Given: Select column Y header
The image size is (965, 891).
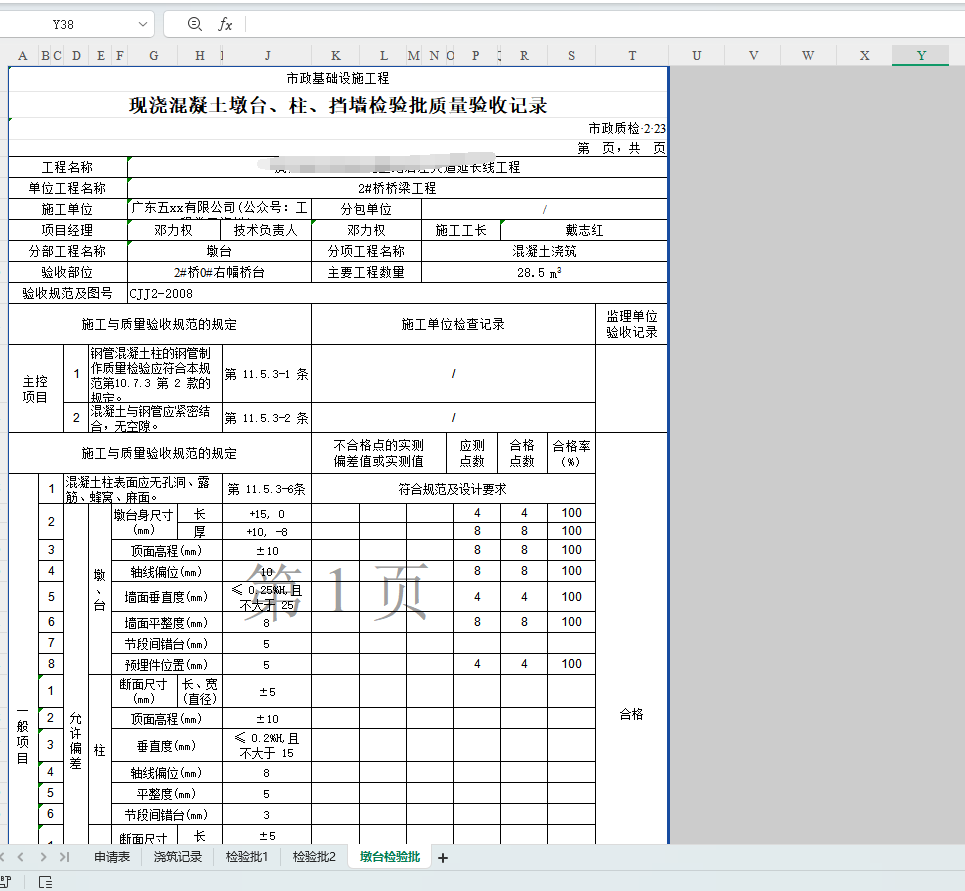Looking at the screenshot, I should (x=920, y=56).
